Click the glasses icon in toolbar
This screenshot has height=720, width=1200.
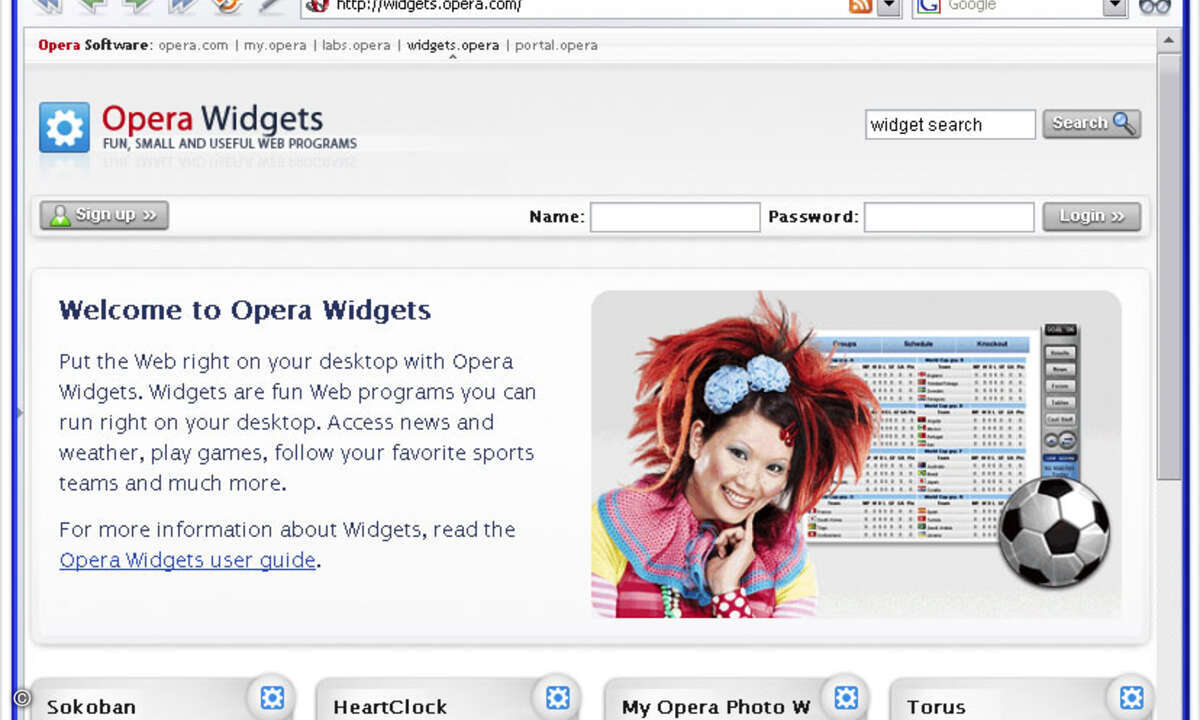(1155, 6)
